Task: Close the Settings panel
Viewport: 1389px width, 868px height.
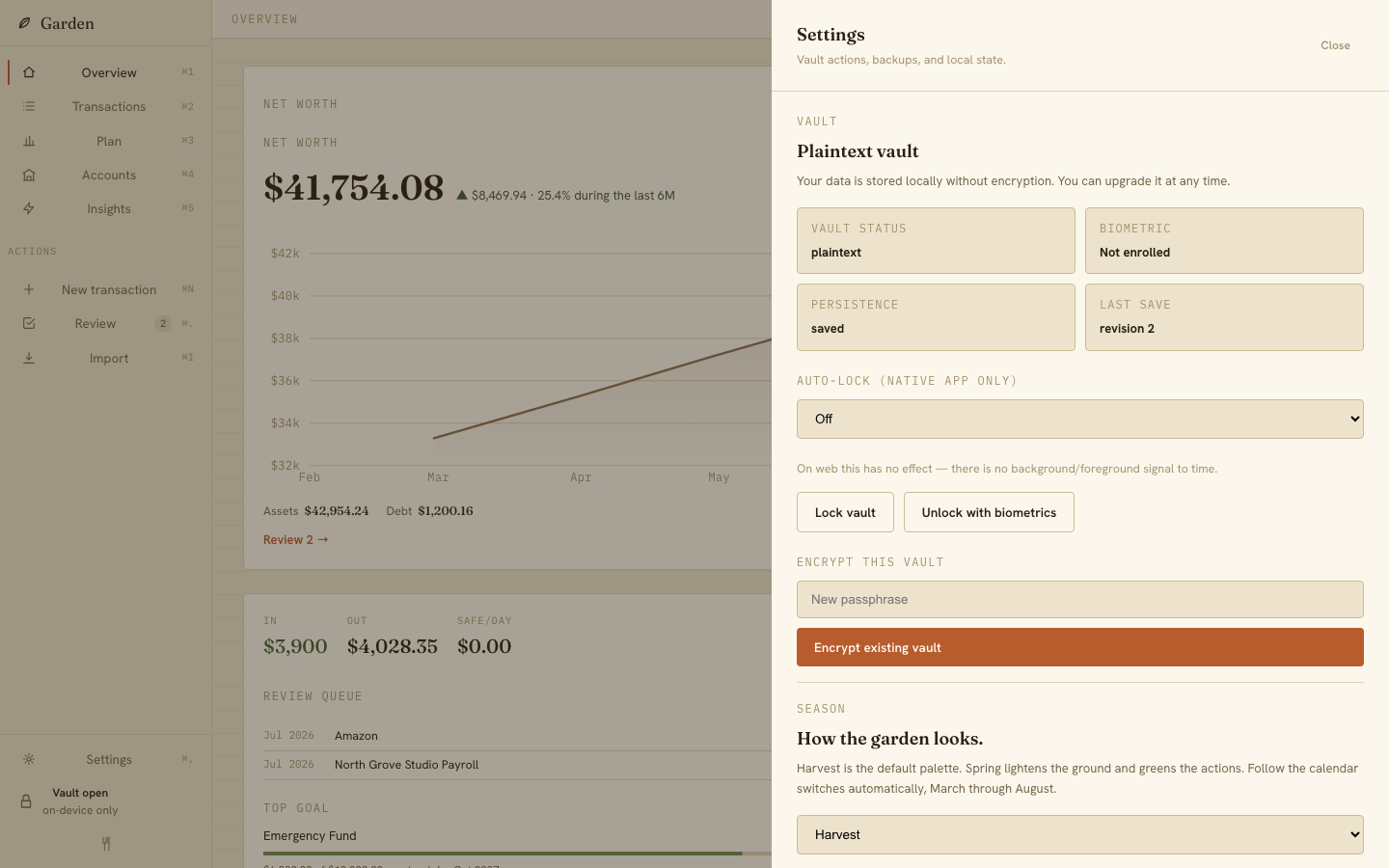Action: click(x=1335, y=45)
